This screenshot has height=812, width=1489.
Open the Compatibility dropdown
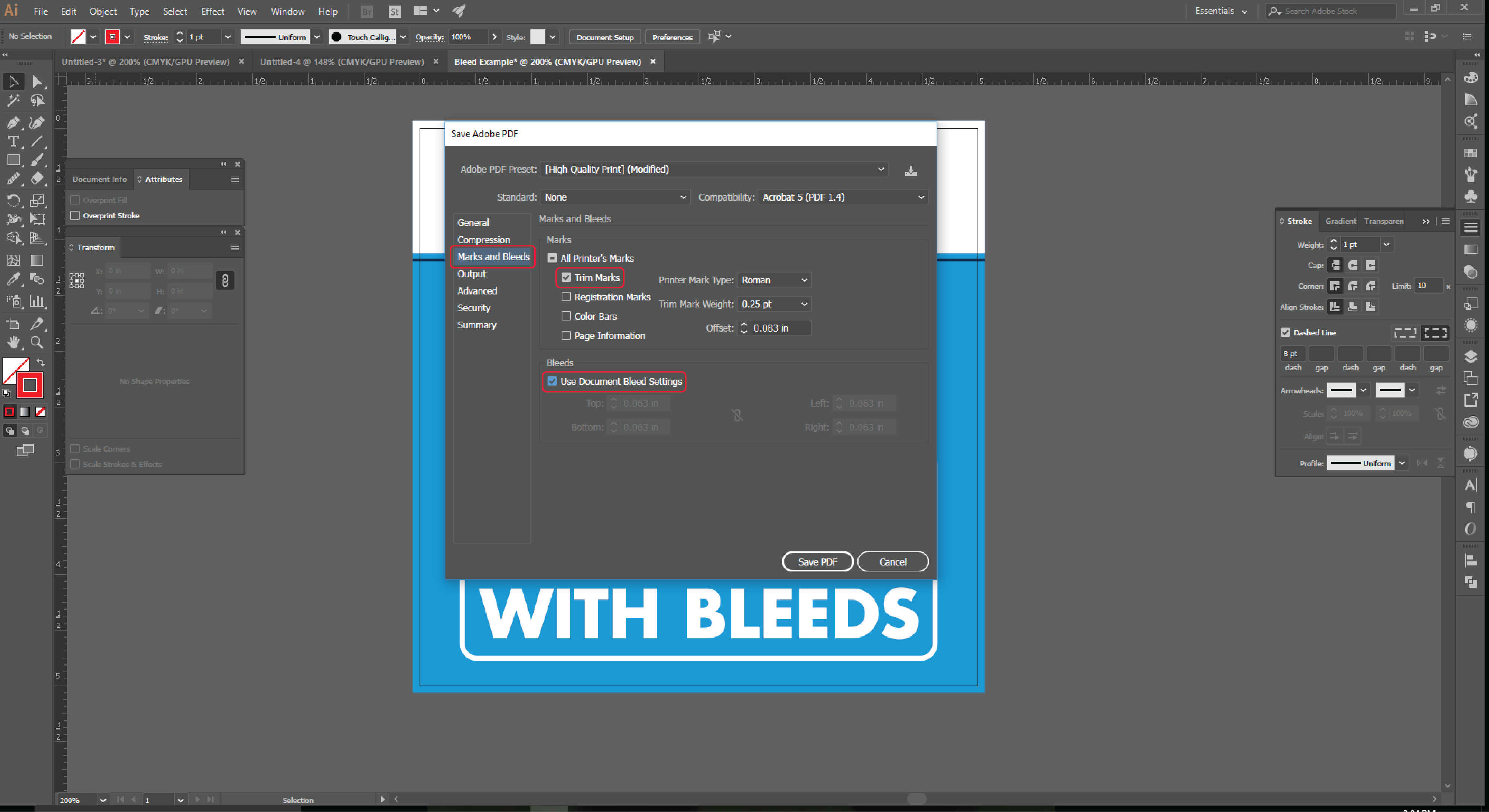(x=843, y=197)
